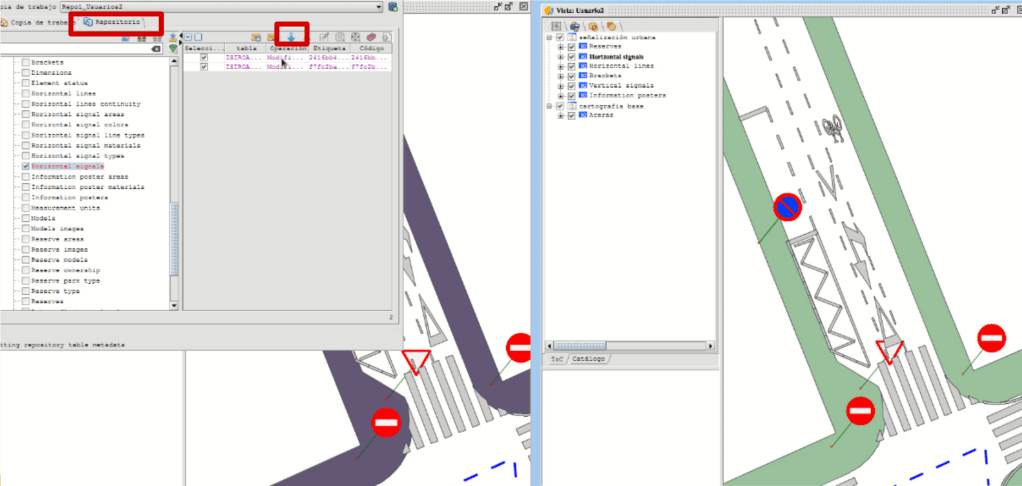Image resolution: width=1022 pixels, height=486 pixels.
Task: Click the clear filter icon in search box
Action: (x=155, y=49)
